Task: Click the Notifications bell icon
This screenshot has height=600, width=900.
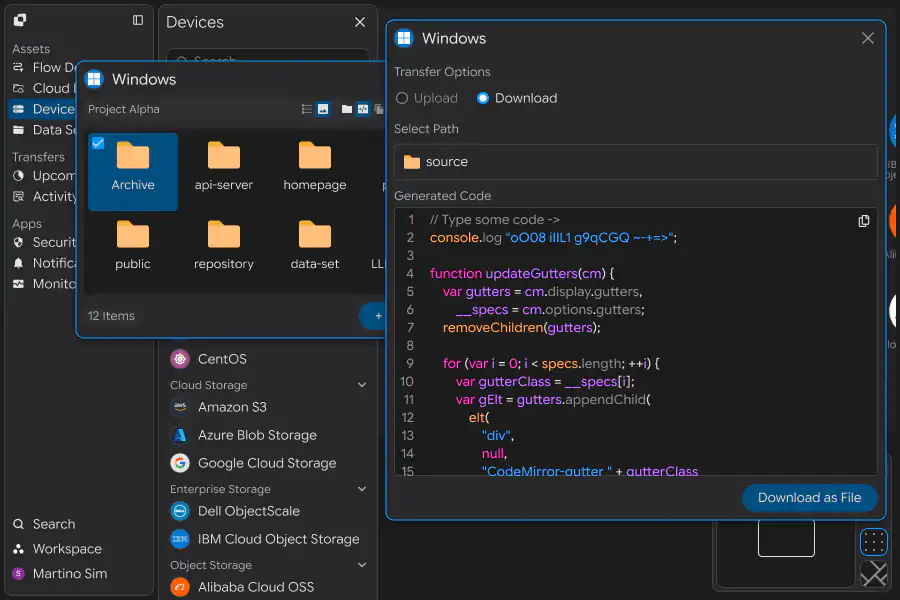Action: point(18,263)
